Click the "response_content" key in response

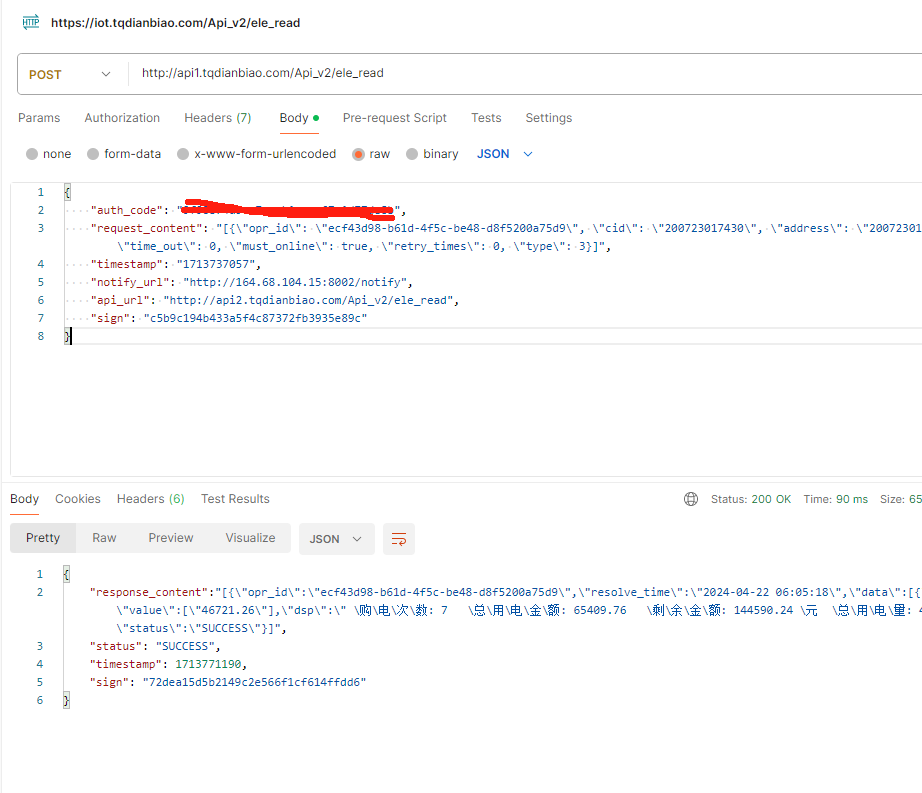click(x=152, y=593)
